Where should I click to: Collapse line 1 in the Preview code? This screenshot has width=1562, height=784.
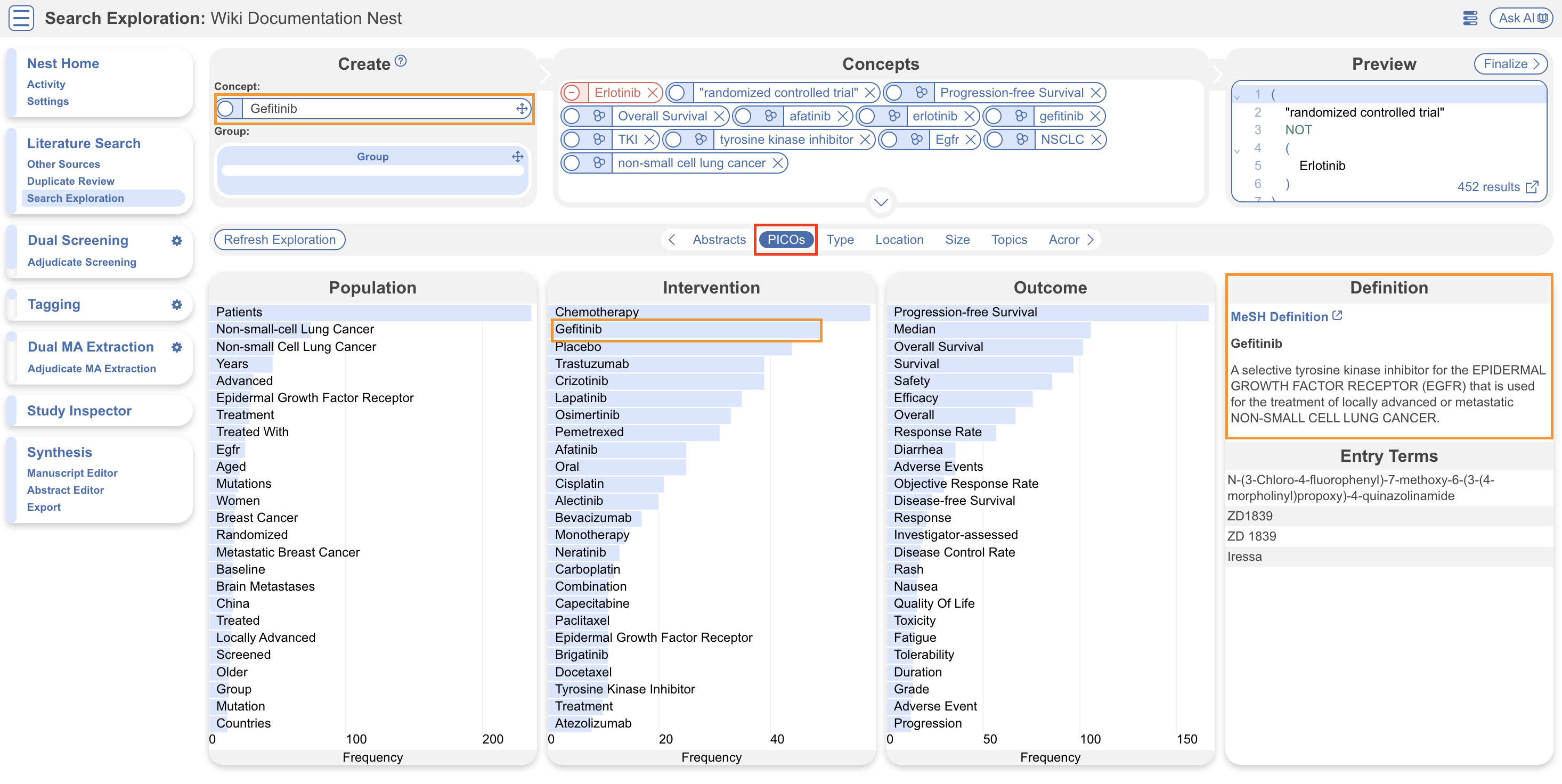(1237, 96)
